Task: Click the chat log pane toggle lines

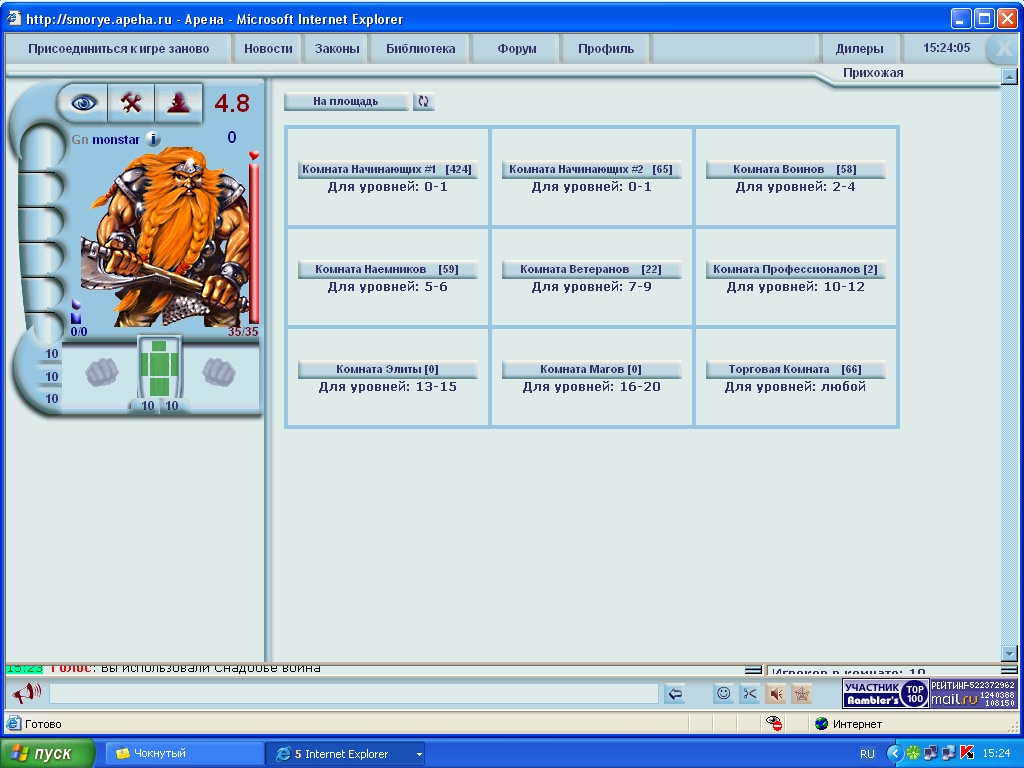Action: click(x=753, y=670)
